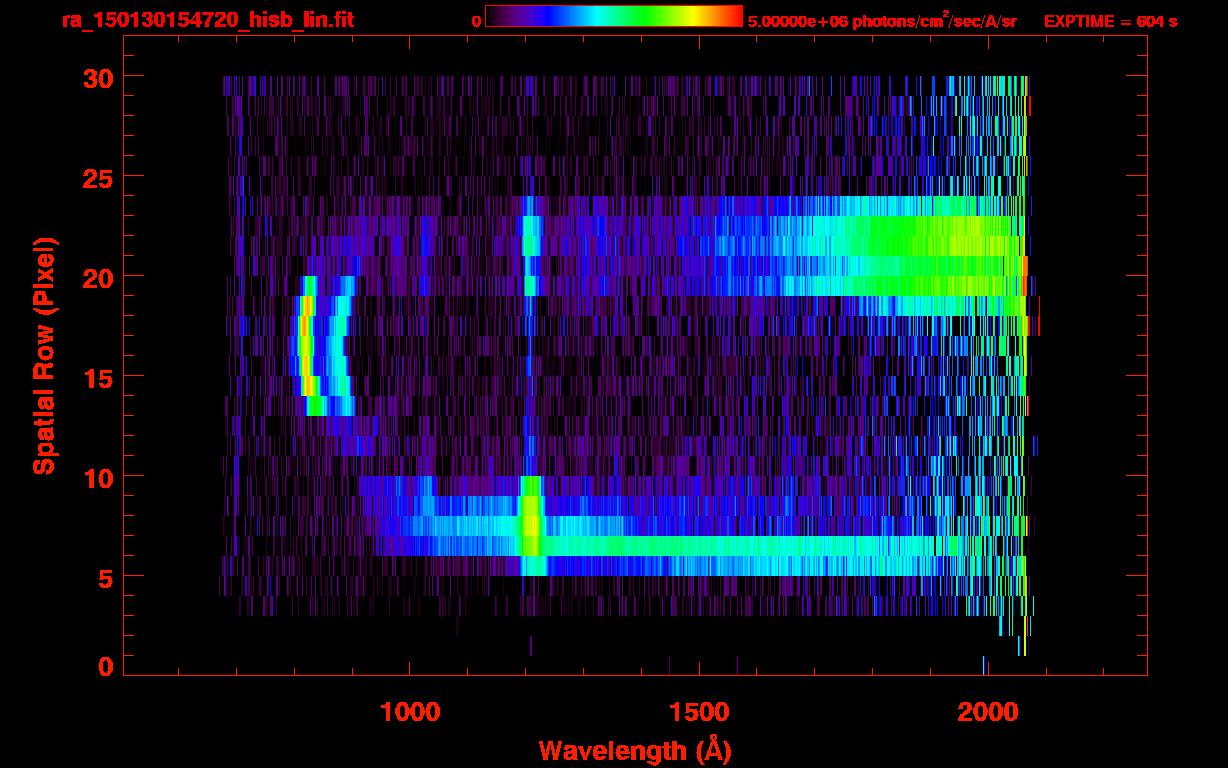Click the bright yellow line peak near row 7
This screenshot has height=768, width=1228.
(531, 527)
